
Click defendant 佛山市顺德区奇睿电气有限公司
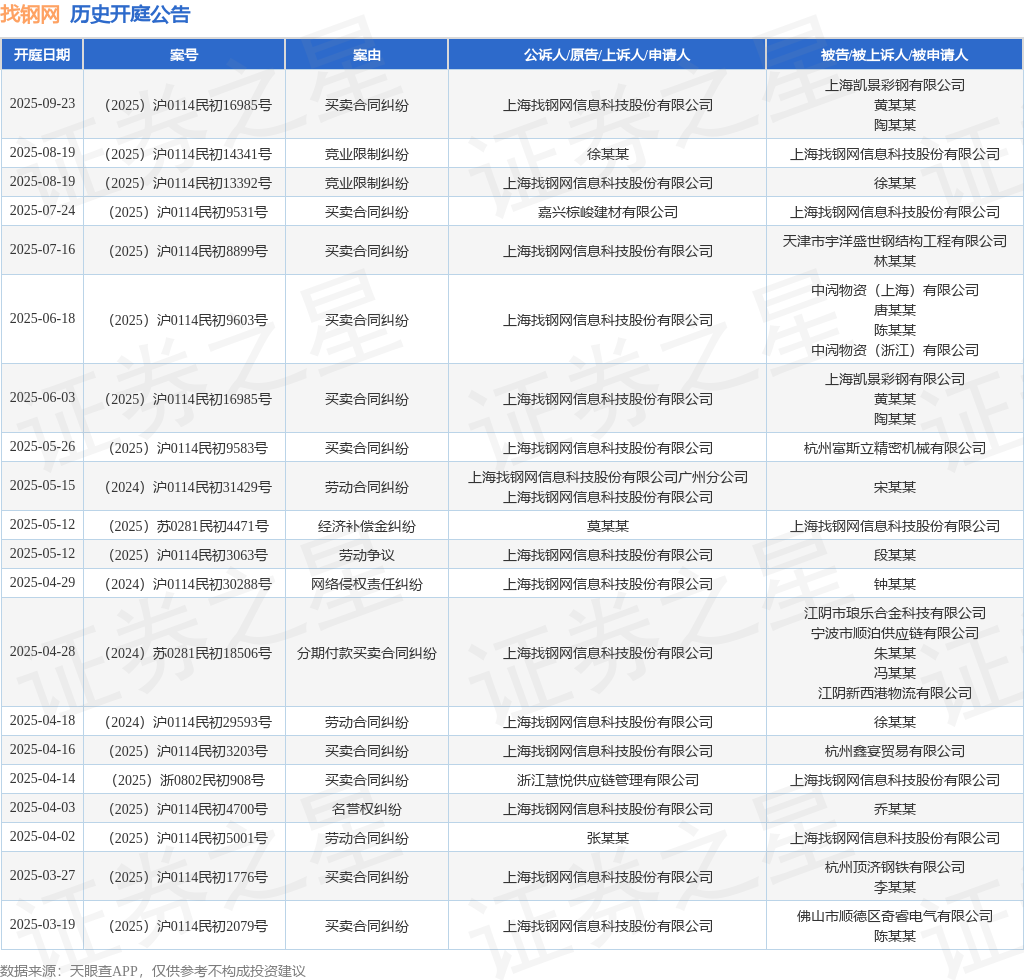click(895, 916)
